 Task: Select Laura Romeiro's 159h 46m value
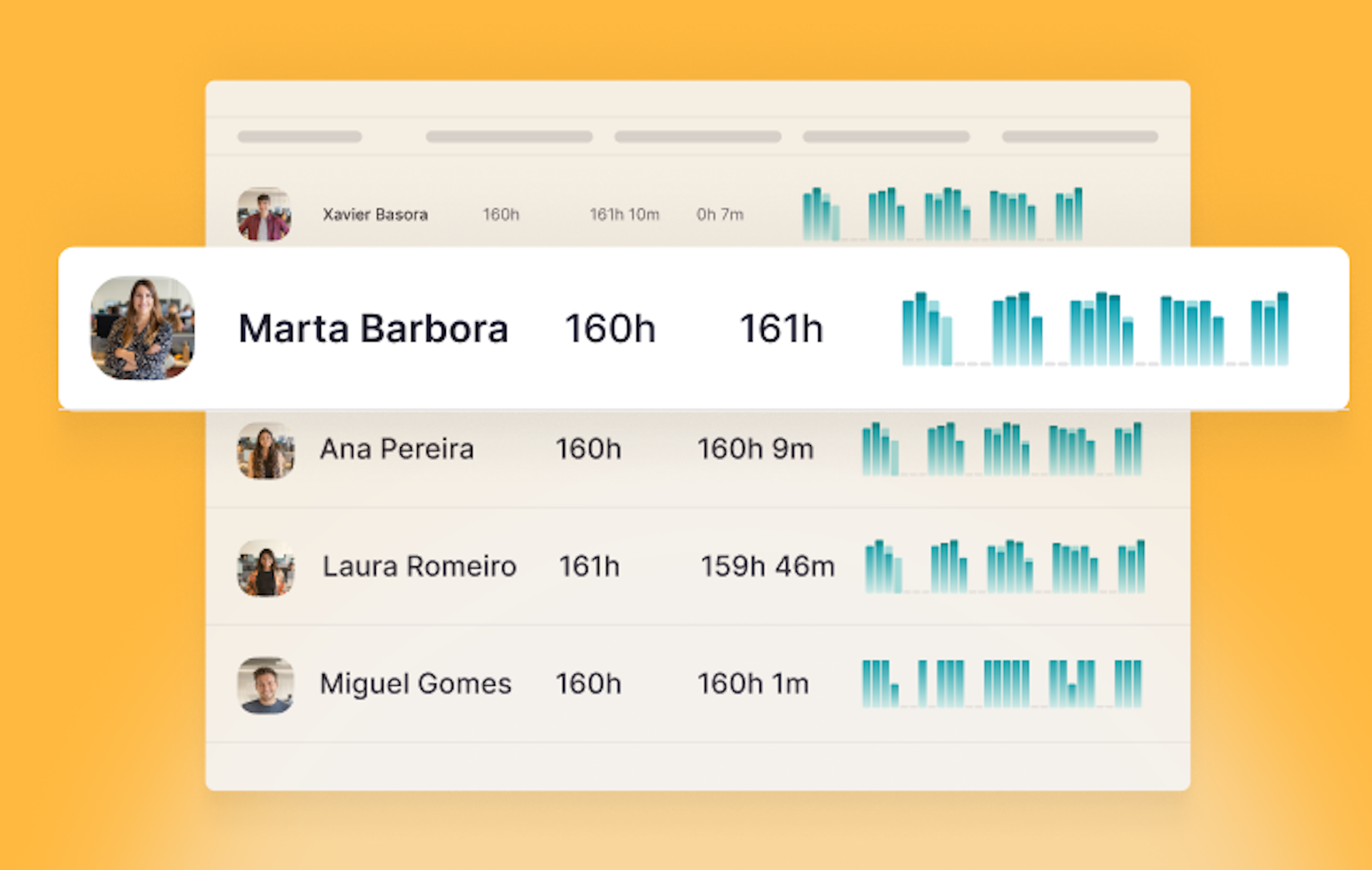tap(767, 566)
